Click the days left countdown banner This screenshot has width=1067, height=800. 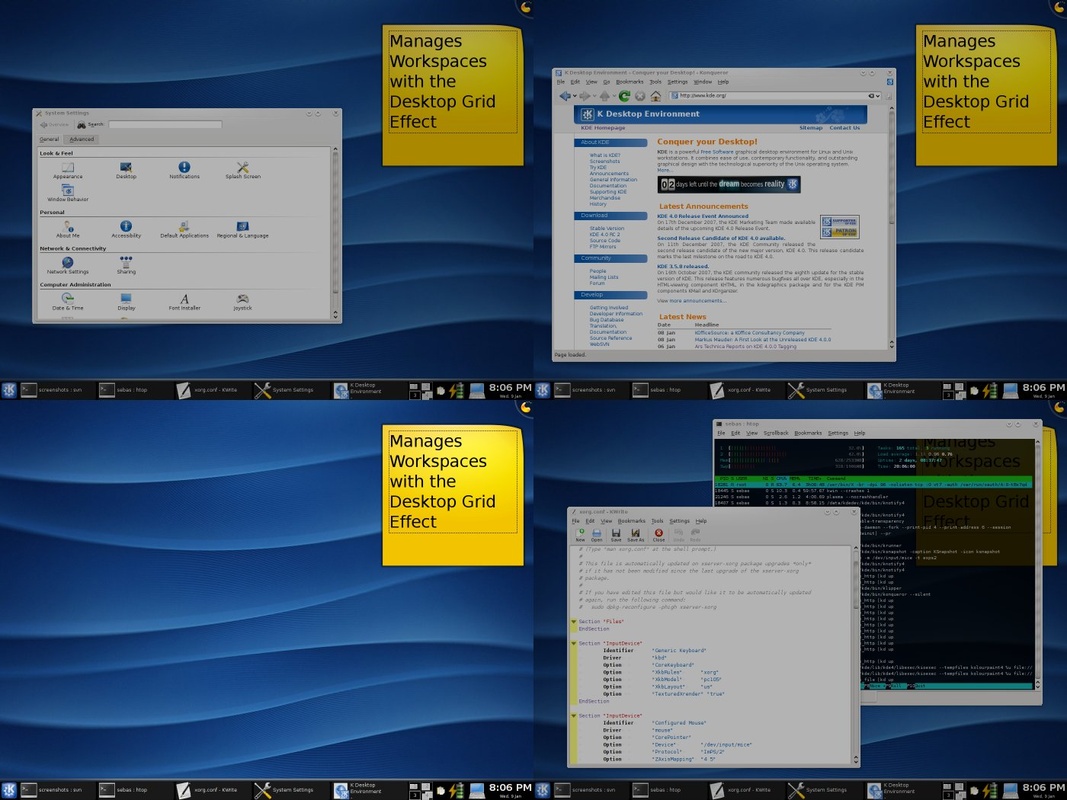(729, 184)
